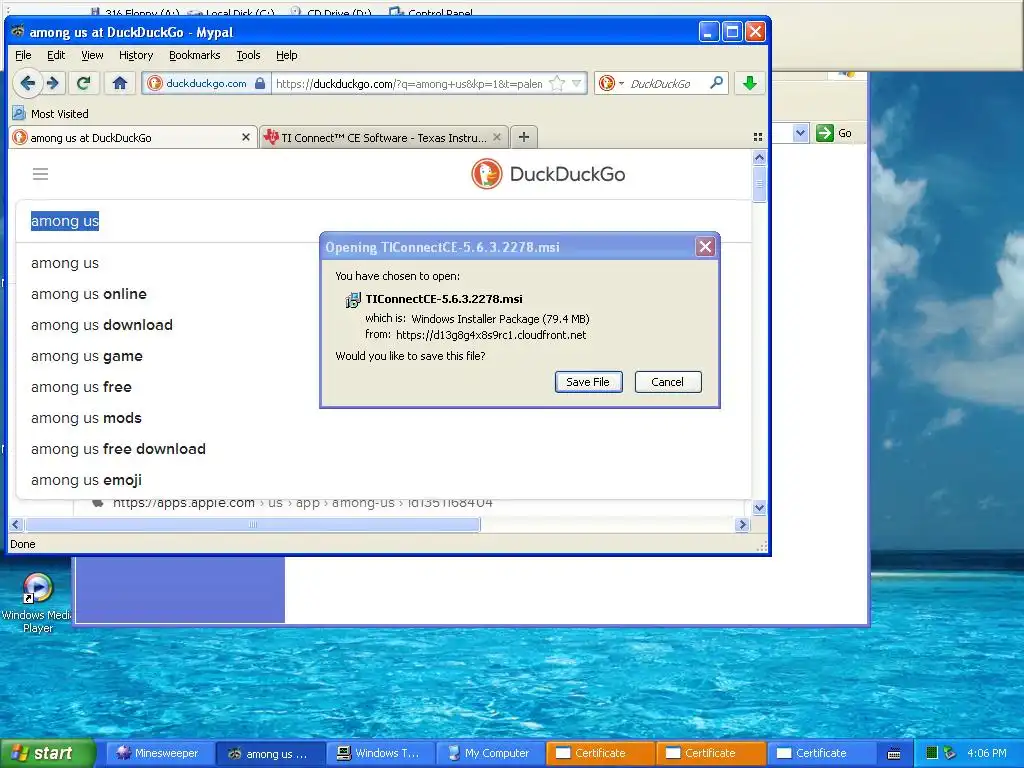
Task: Open the DuckDuckGo hamburger menu
Action: coord(40,174)
